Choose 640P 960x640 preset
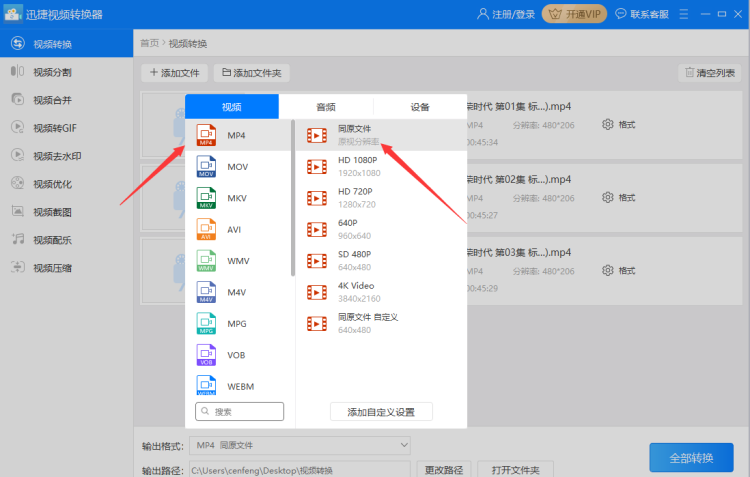The width and height of the screenshot is (750, 477). pyautogui.click(x=381, y=229)
